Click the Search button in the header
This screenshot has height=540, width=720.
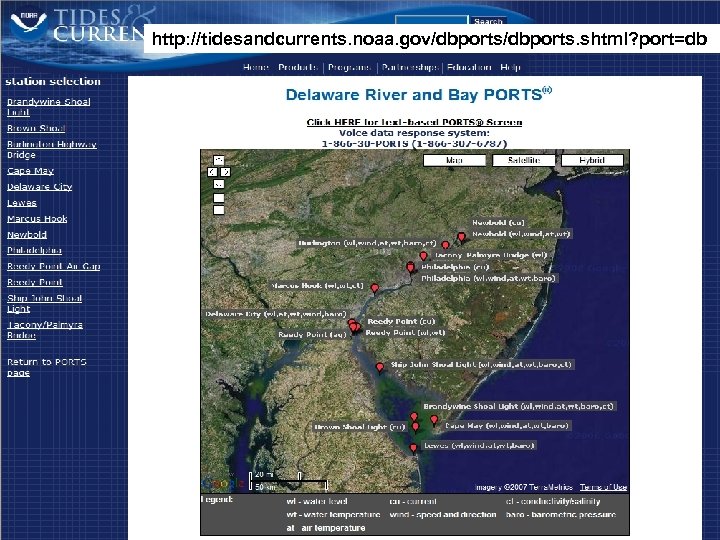488,21
